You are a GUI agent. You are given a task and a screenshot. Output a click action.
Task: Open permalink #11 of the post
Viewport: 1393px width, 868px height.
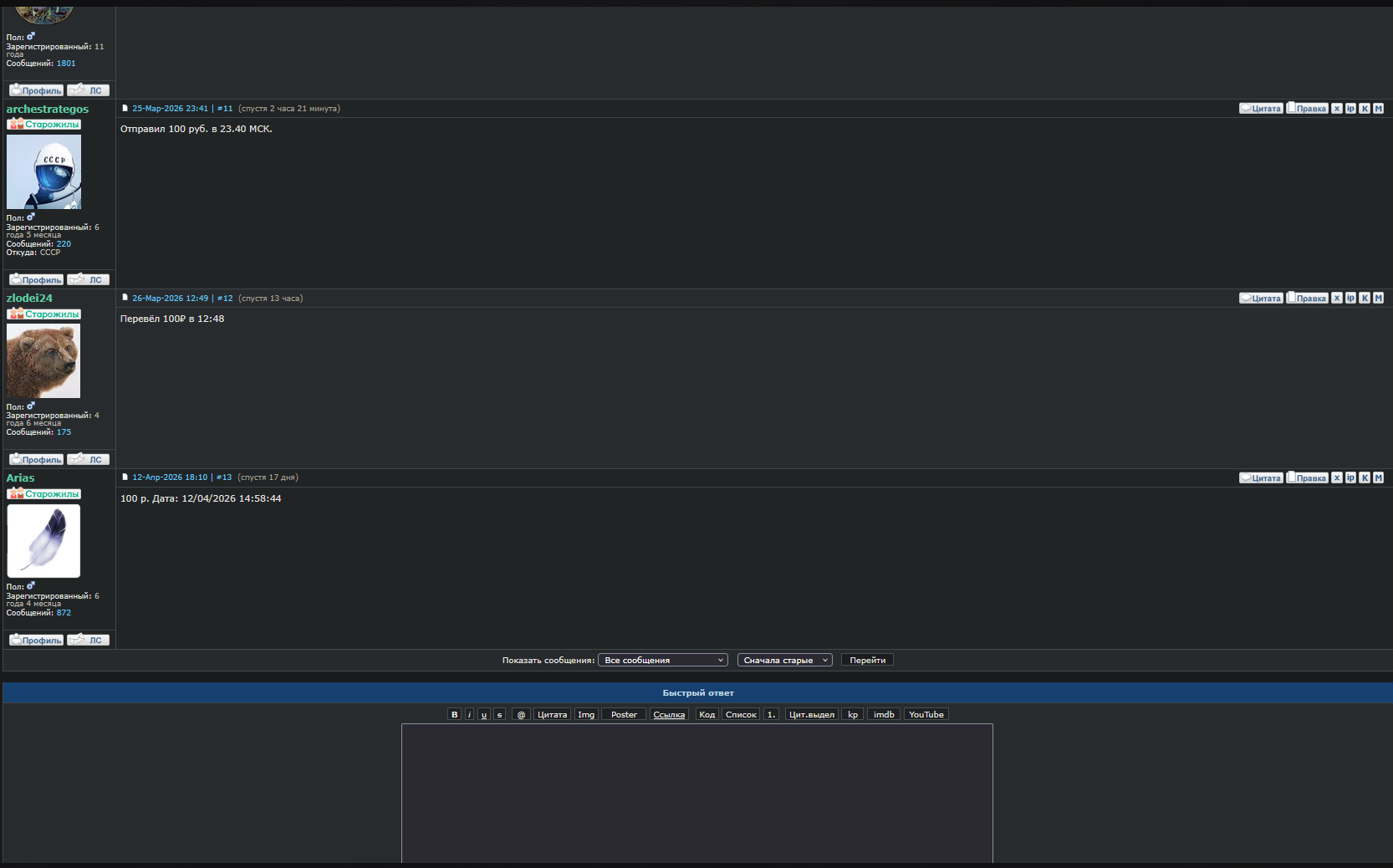point(225,109)
